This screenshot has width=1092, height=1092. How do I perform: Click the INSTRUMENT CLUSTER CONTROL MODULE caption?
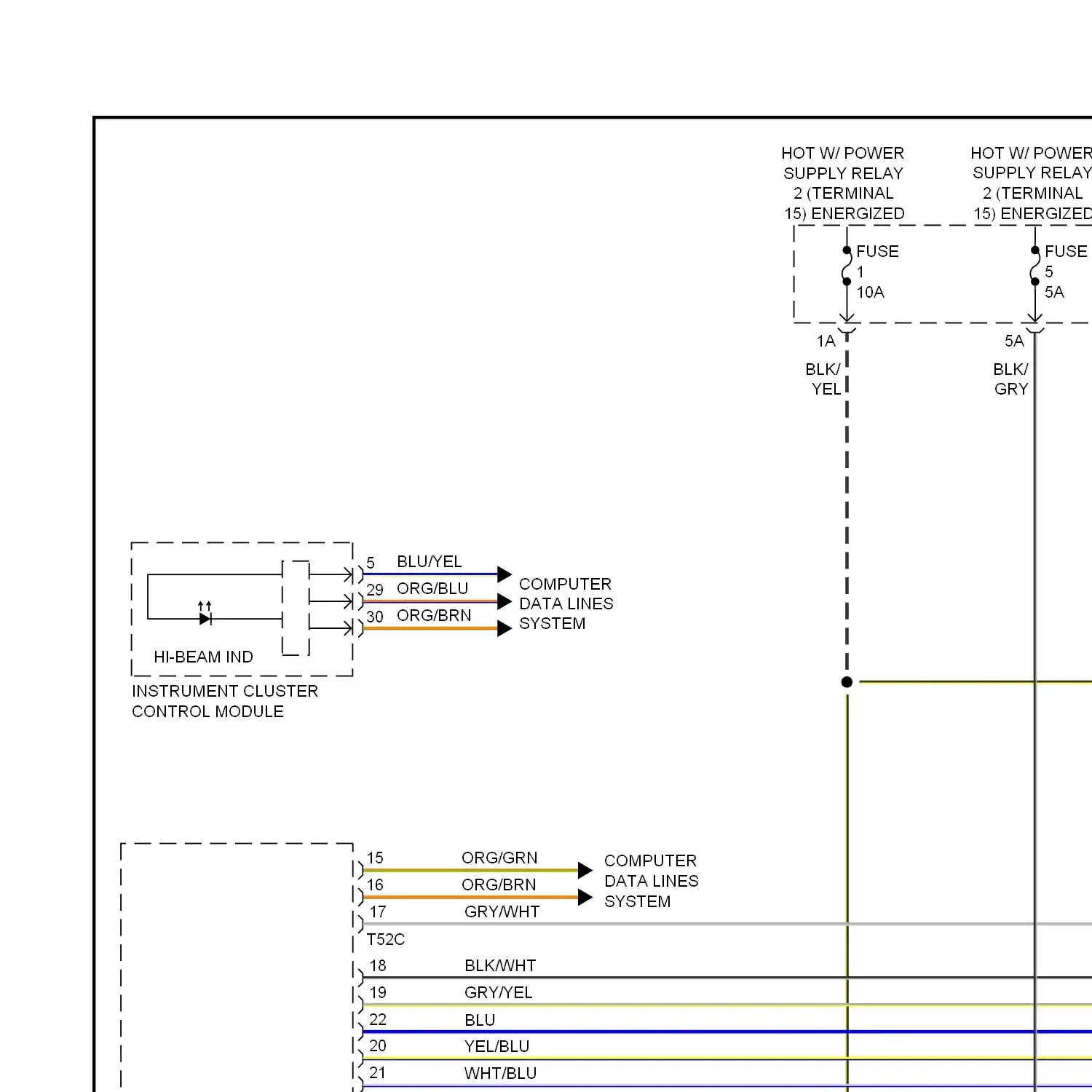click(x=224, y=701)
